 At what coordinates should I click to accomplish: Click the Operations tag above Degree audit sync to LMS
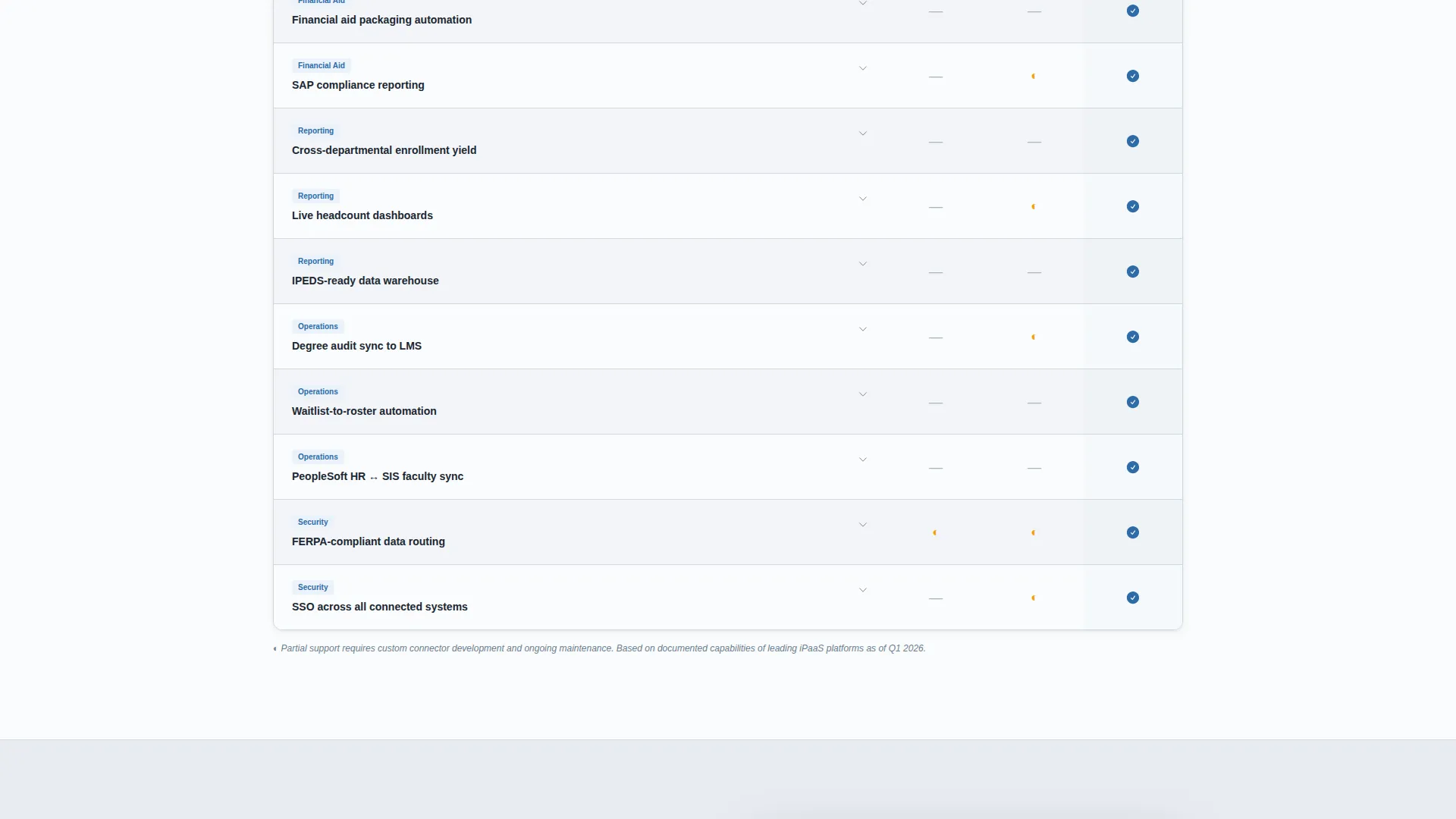pyautogui.click(x=318, y=327)
